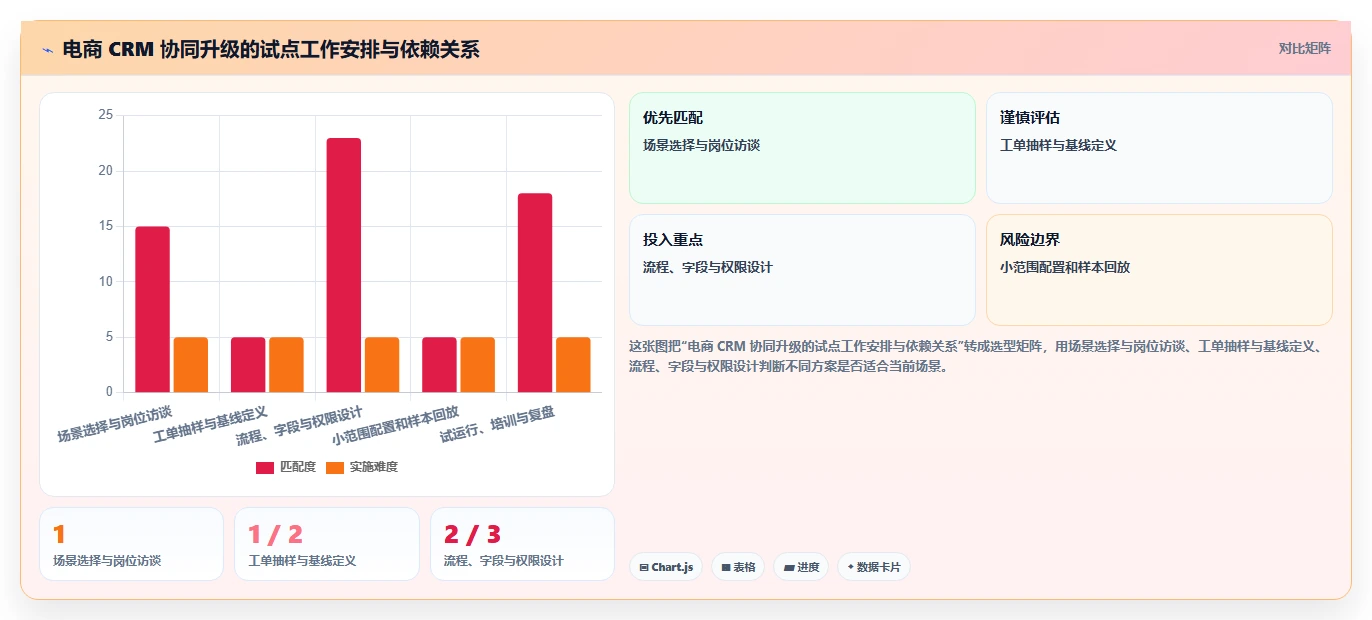The height and width of the screenshot is (620, 1372).
Task: Click the lightning icon beside the title
Action: 47,49
